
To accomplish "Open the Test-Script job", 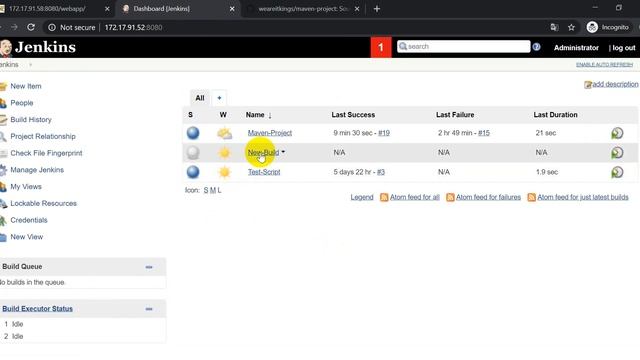I will click(264, 172).
